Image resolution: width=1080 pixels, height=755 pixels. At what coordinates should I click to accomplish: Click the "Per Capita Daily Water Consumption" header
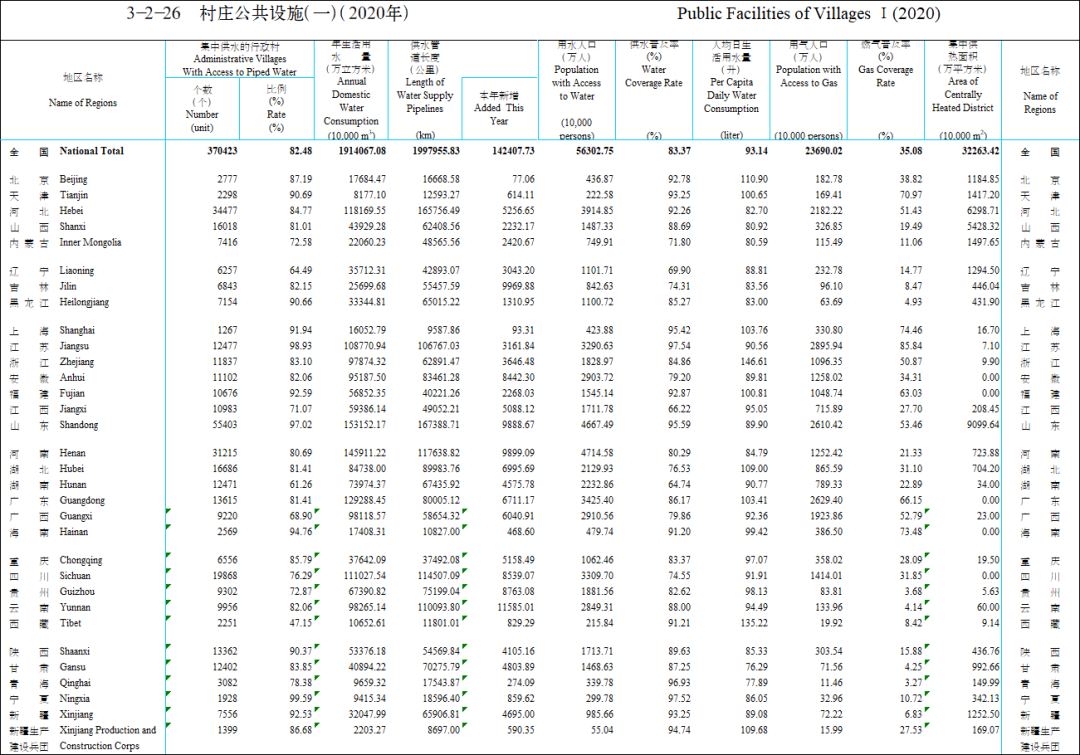pyautogui.click(x=731, y=96)
